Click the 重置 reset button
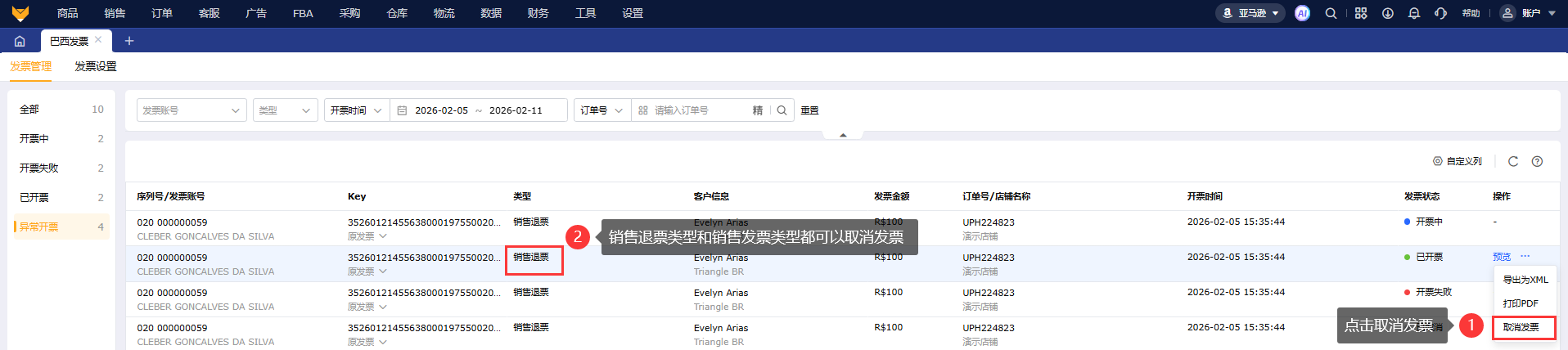Image resolution: width=1568 pixels, height=350 pixels. [x=809, y=110]
